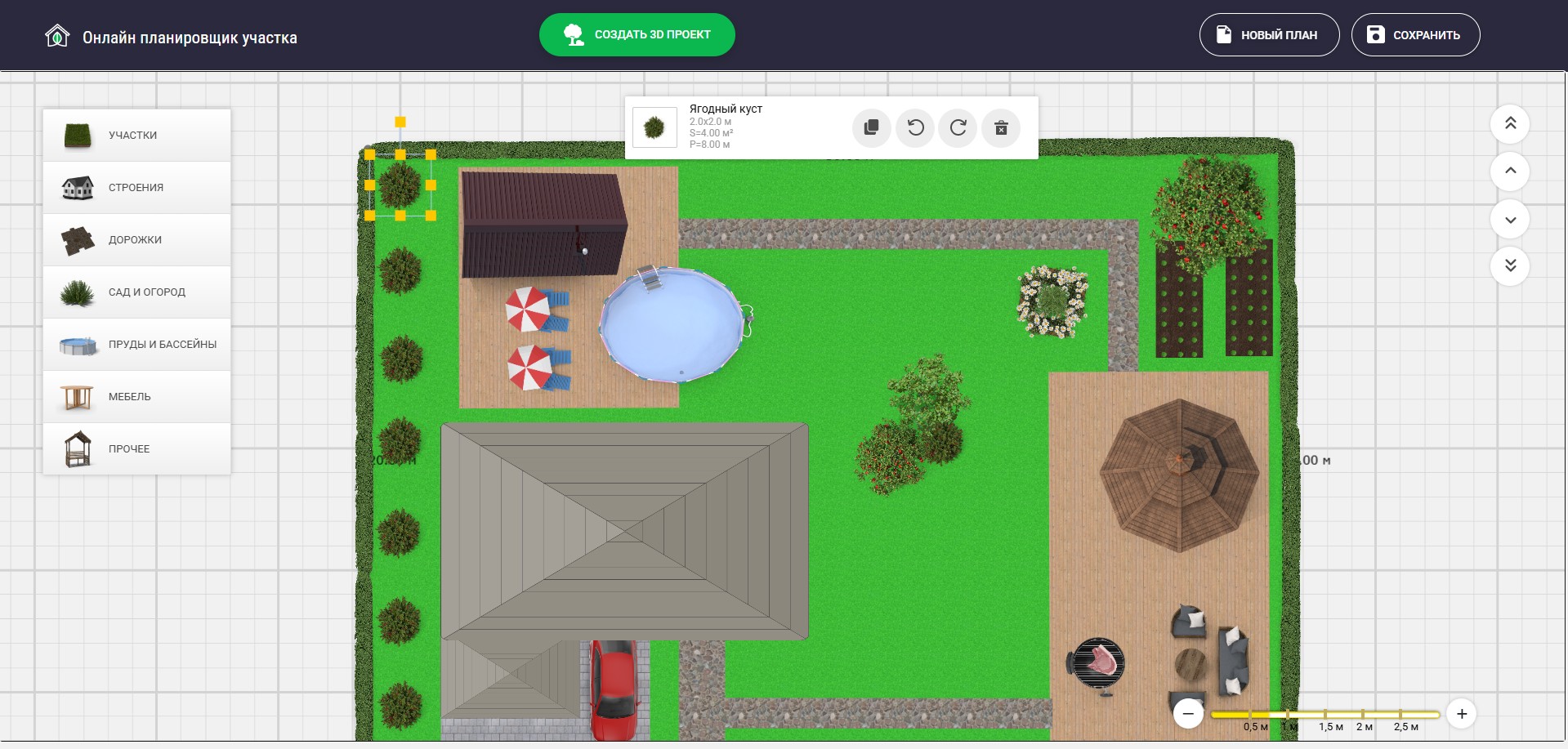The height and width of the screenshot is (749, 1568).
Task: Move object one layer down
Action: (x=1510, y=219)
